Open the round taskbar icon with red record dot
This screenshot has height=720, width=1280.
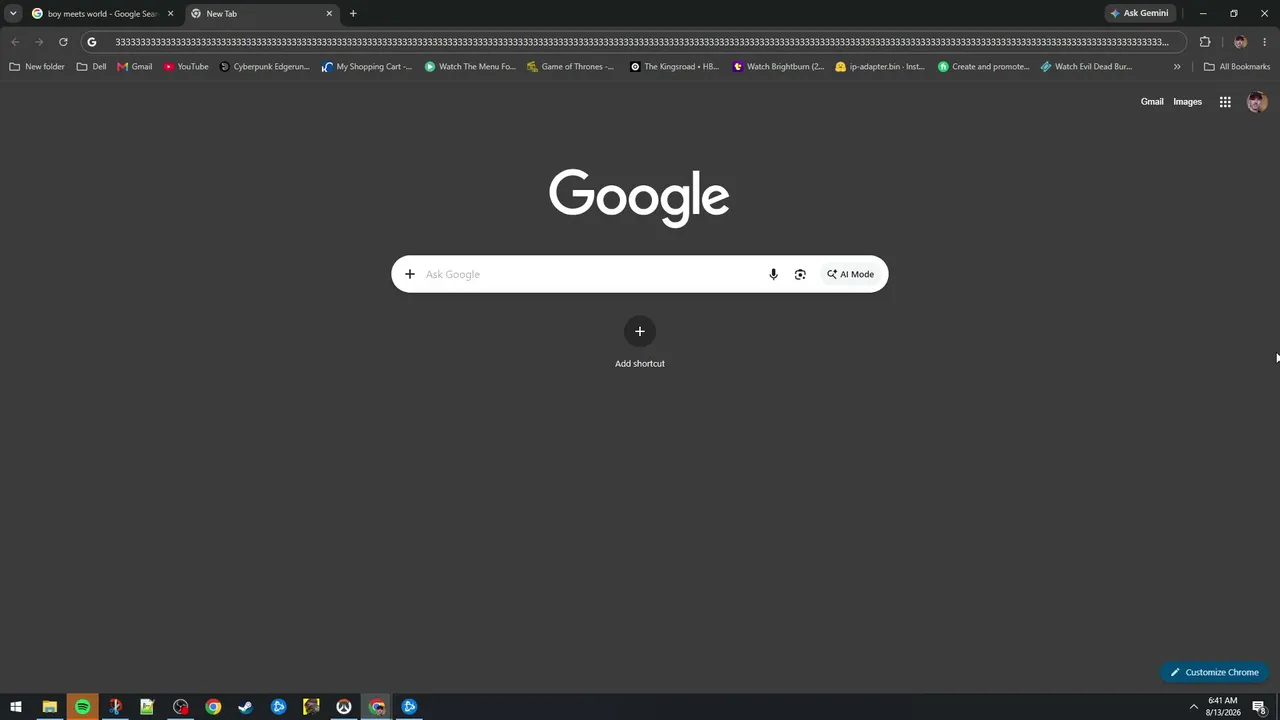180,707
